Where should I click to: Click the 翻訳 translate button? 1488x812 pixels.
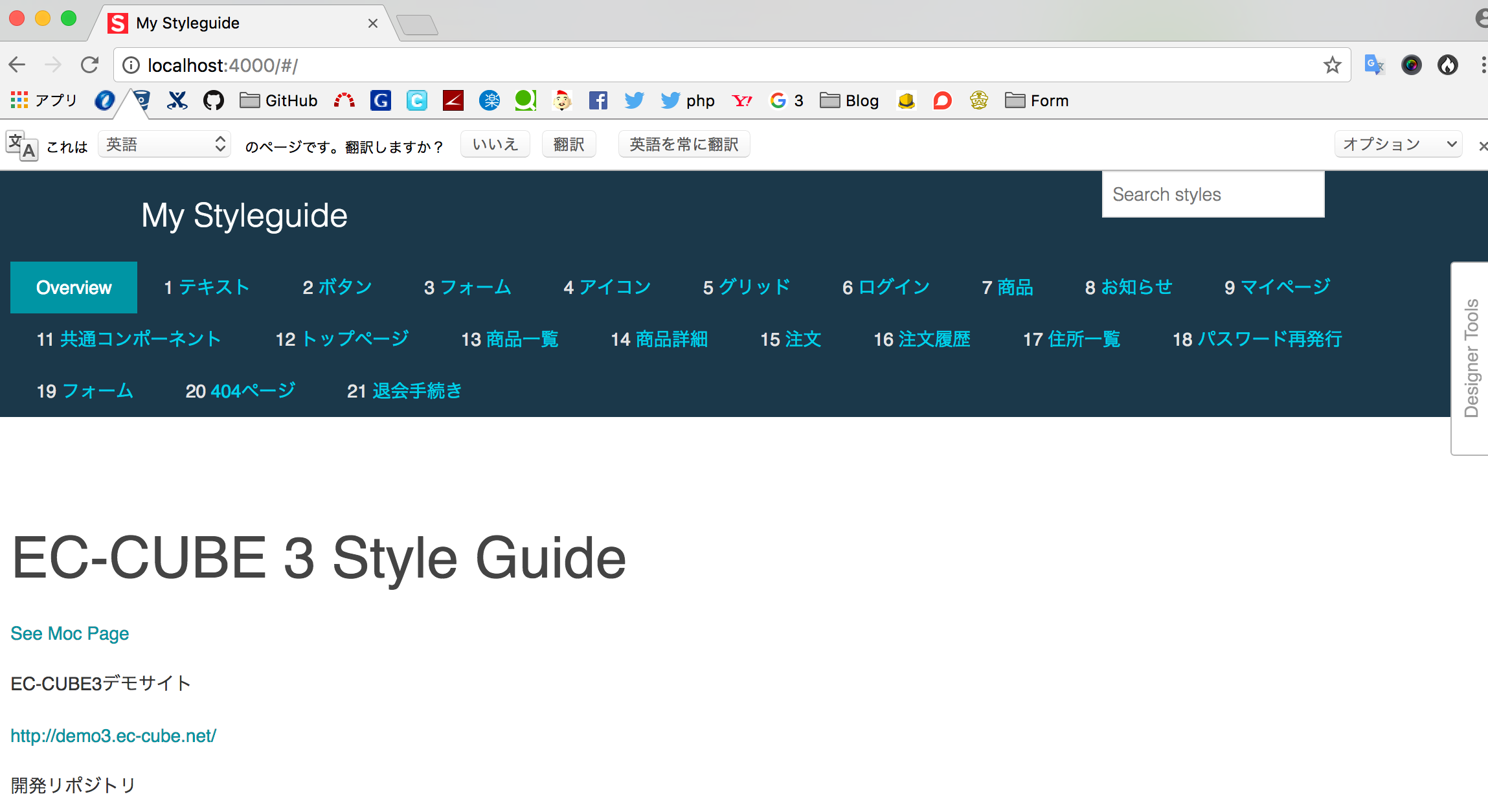coord(569,144)
